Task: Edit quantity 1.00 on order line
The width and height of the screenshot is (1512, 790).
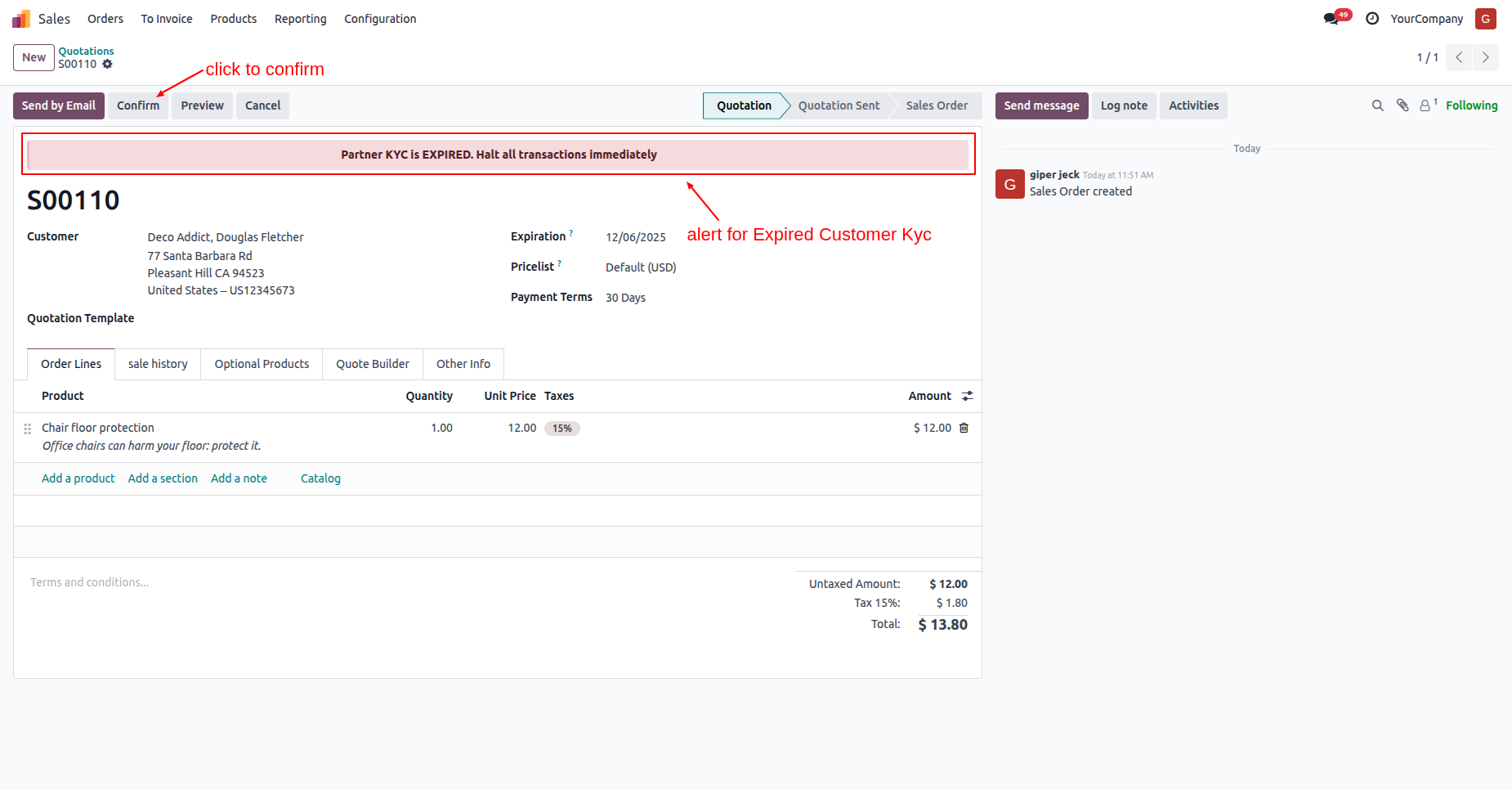Action: (441, 428)
